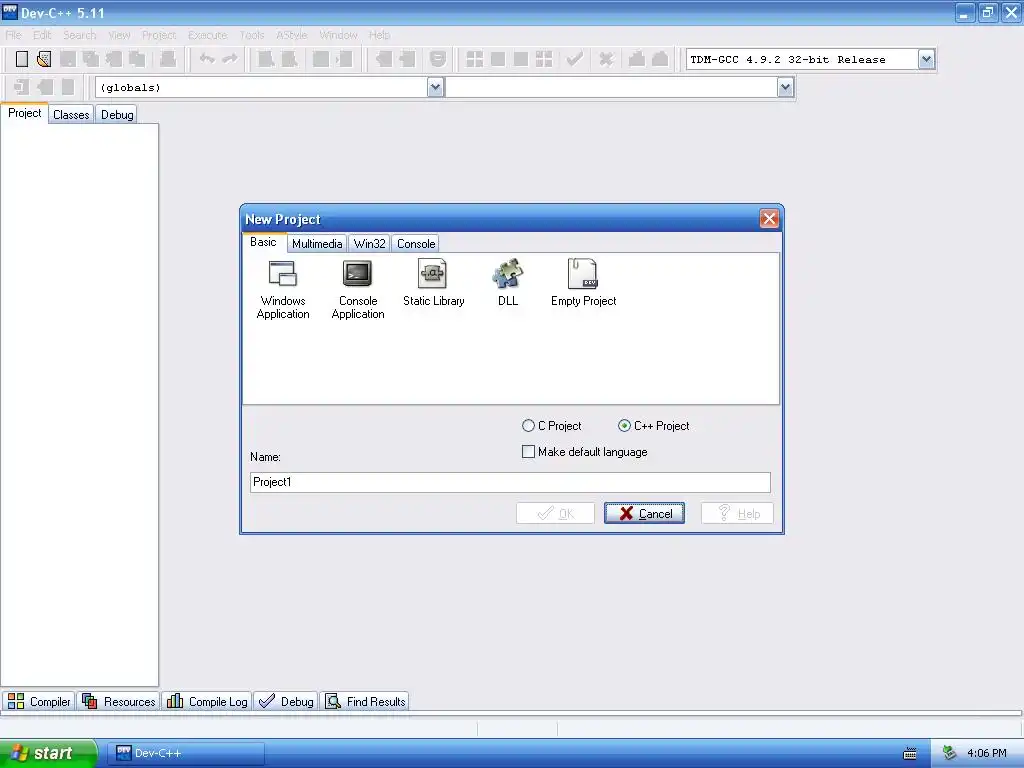Open the (globals) scope dropdown
This screenshot has width=1024, height=768.
point(436,88)
